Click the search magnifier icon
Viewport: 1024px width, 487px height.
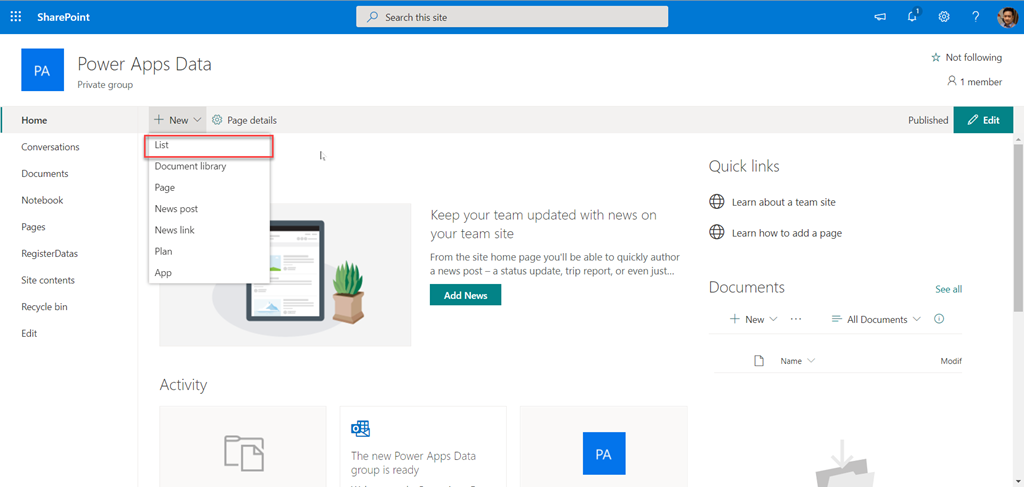click(x=372, y=18)
